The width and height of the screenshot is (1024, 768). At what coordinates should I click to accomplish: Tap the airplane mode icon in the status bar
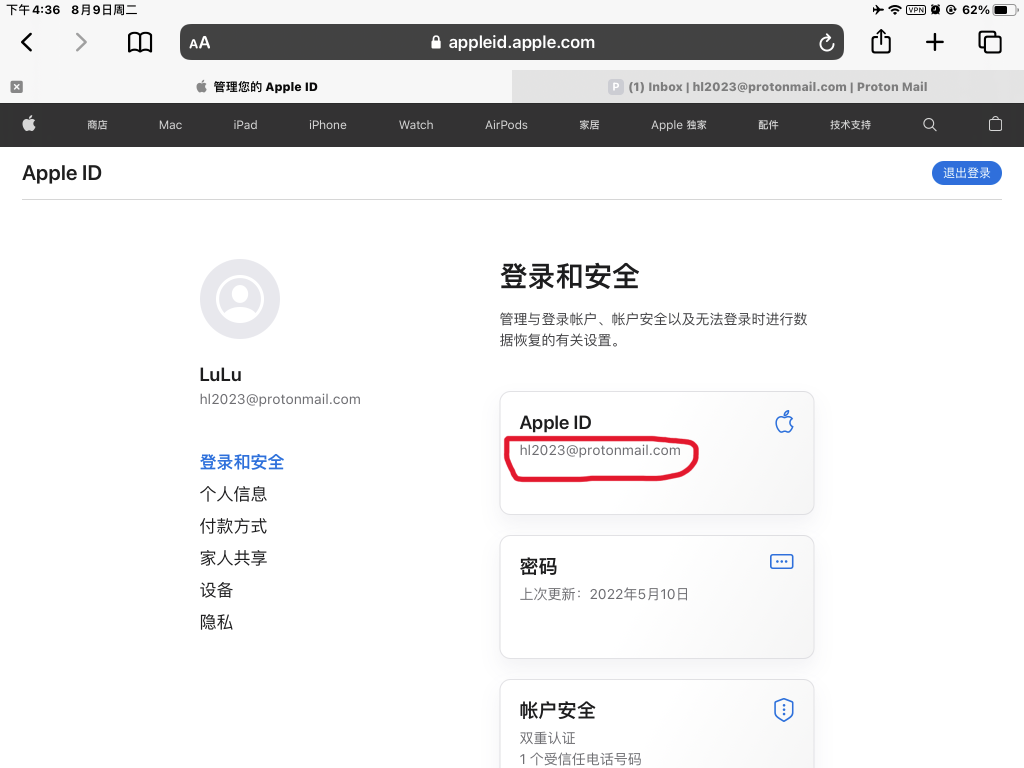tap(878, 10)
